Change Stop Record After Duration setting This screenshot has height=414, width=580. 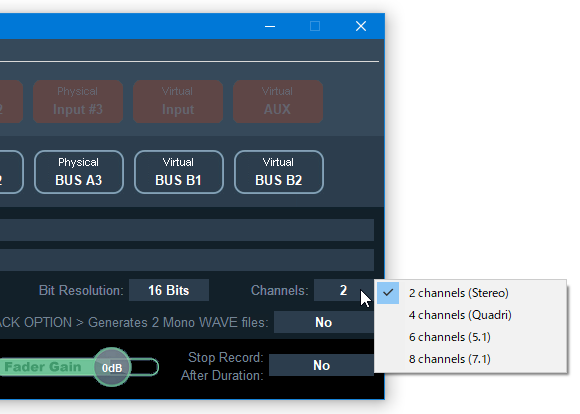(321, 365)
